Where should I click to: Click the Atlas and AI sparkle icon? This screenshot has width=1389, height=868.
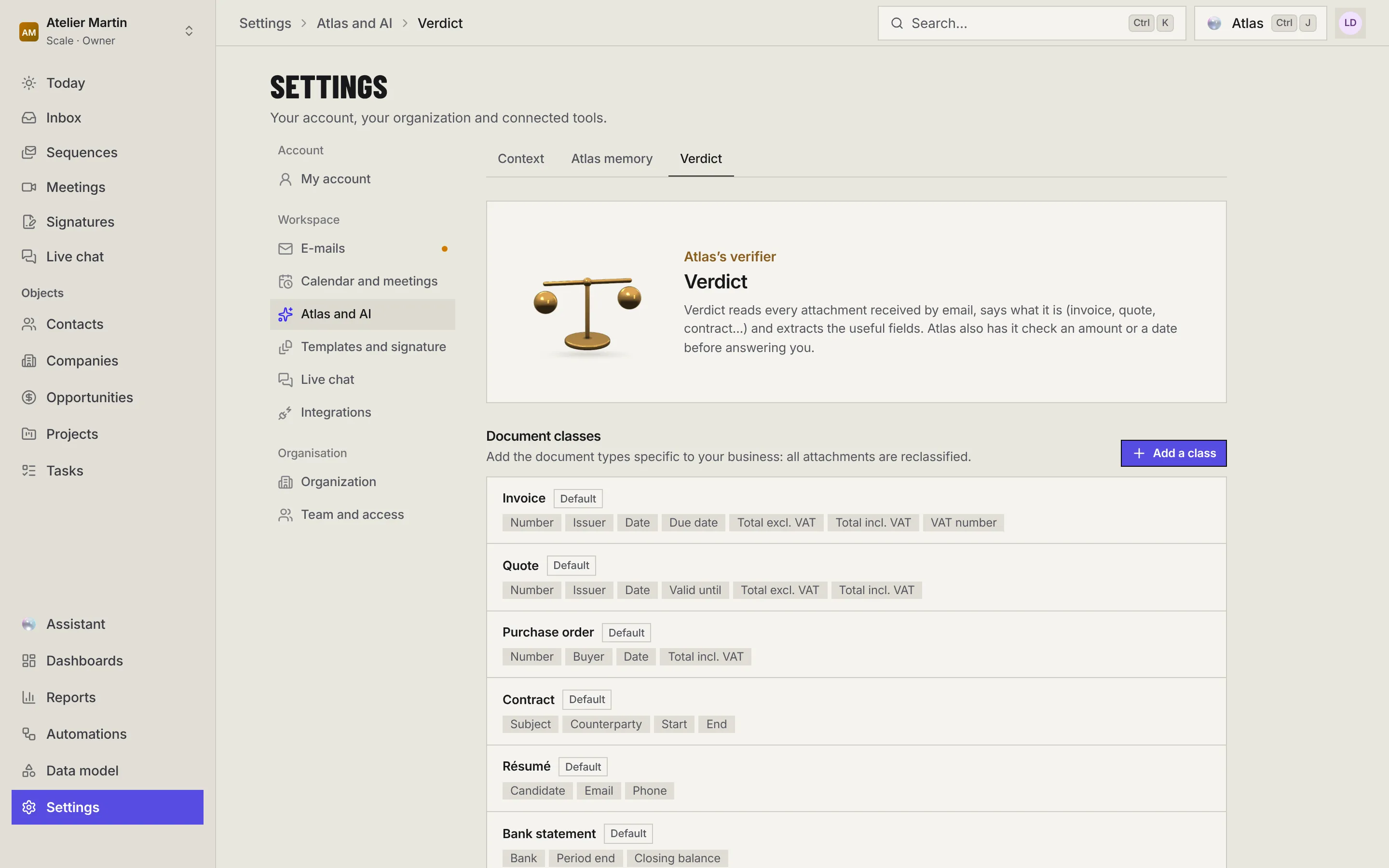point(285,314)
